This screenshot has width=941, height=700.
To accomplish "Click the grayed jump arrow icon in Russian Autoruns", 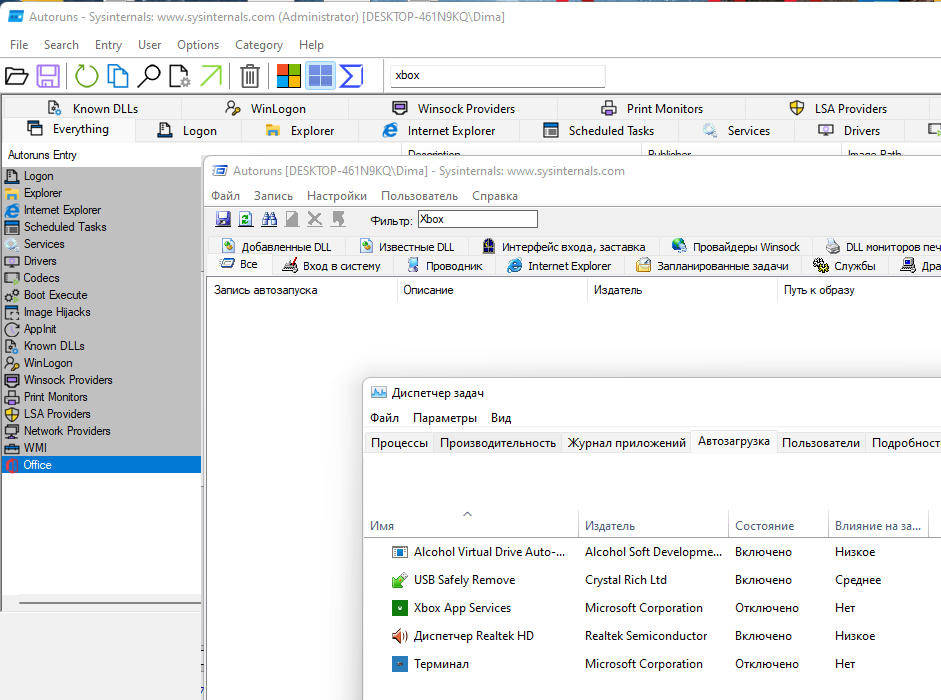I will (338, 219).
